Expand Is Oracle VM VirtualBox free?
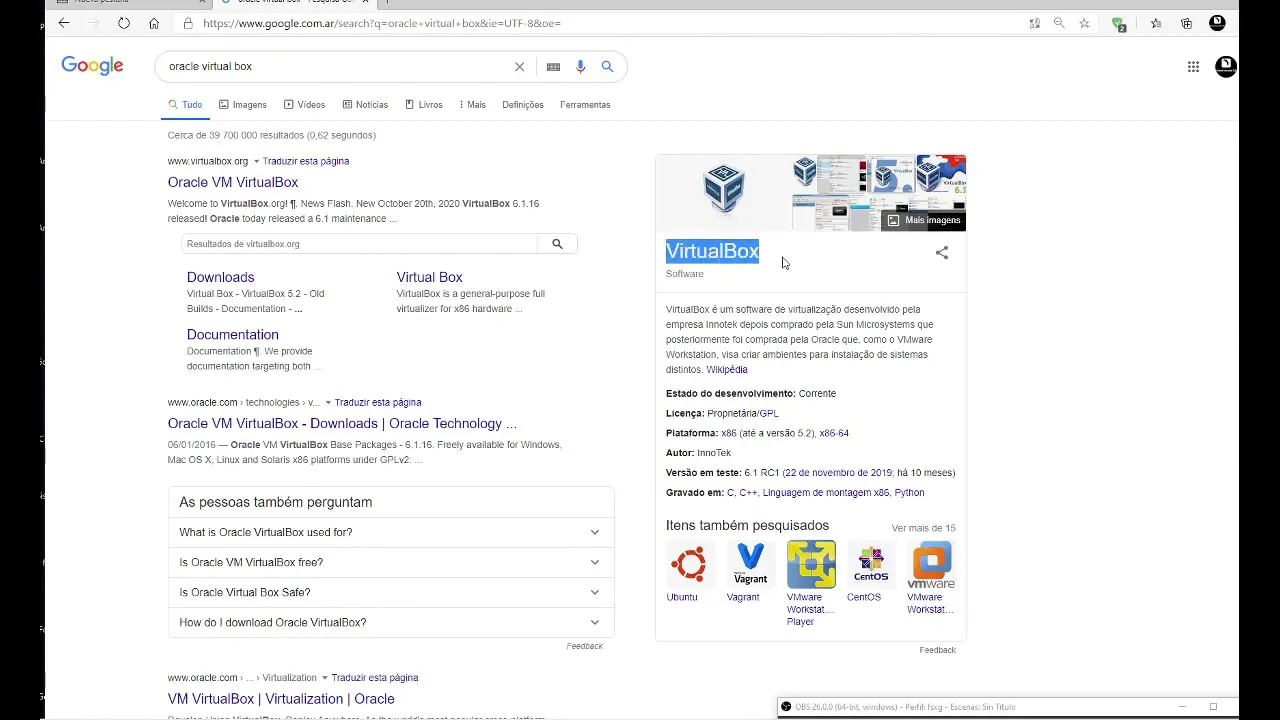Image resolution: width=1280 pixels, height=720 pixels. pos(391,562)
